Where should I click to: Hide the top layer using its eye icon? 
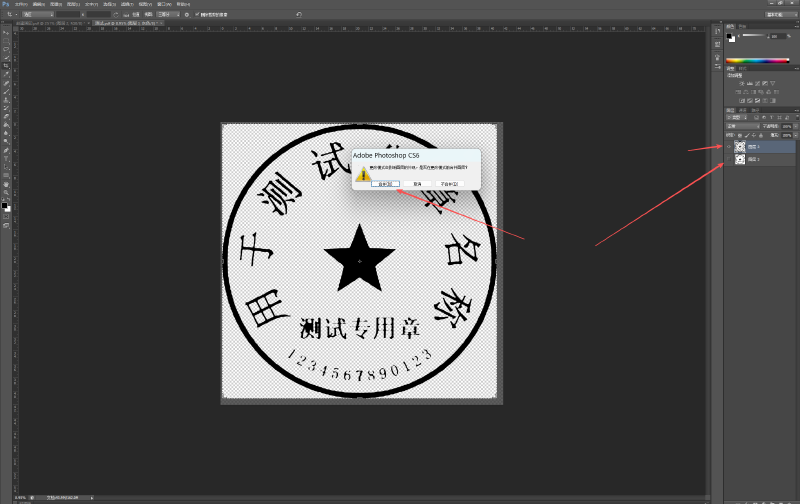coord(729,146)
